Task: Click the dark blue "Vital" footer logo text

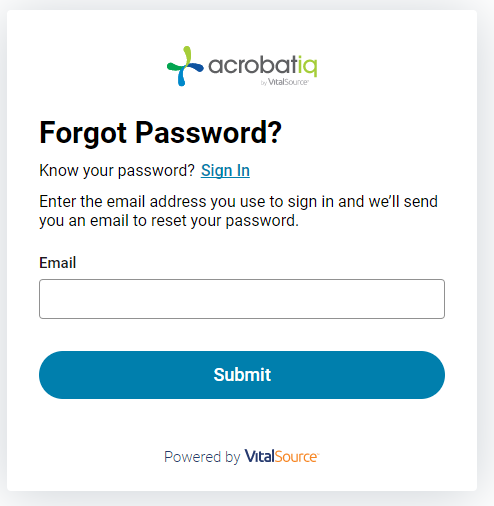Action: pyautogui.click(x=260, y=456)
